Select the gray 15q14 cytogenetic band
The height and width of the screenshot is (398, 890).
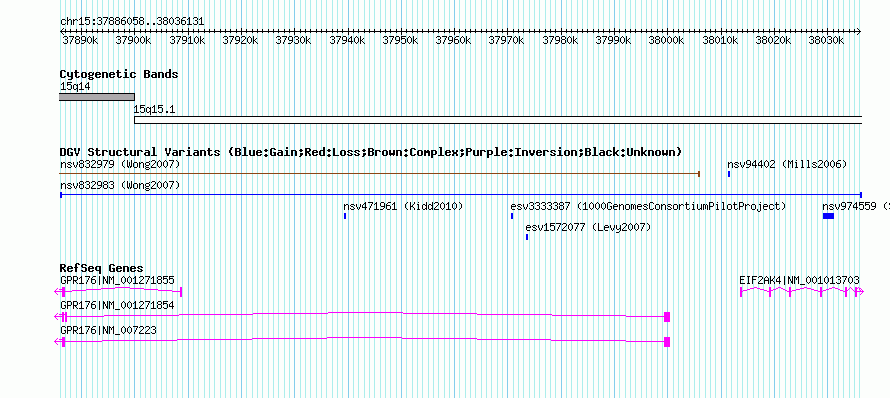96,97
